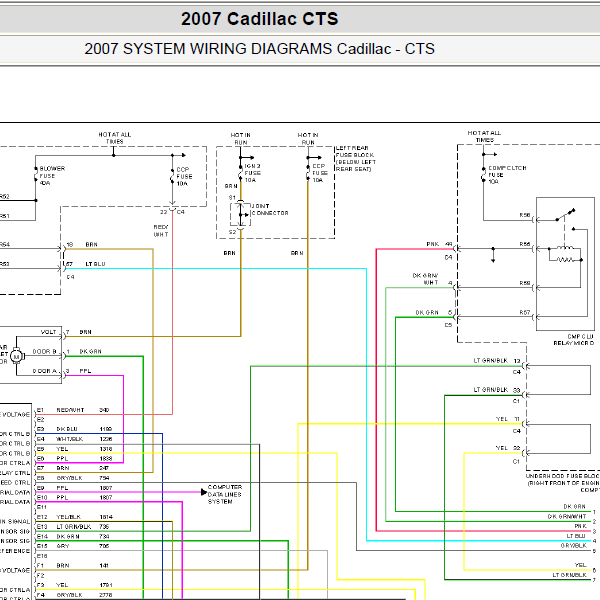Click the COMP CLTCH FUSE 10A label

click(507, 174)
